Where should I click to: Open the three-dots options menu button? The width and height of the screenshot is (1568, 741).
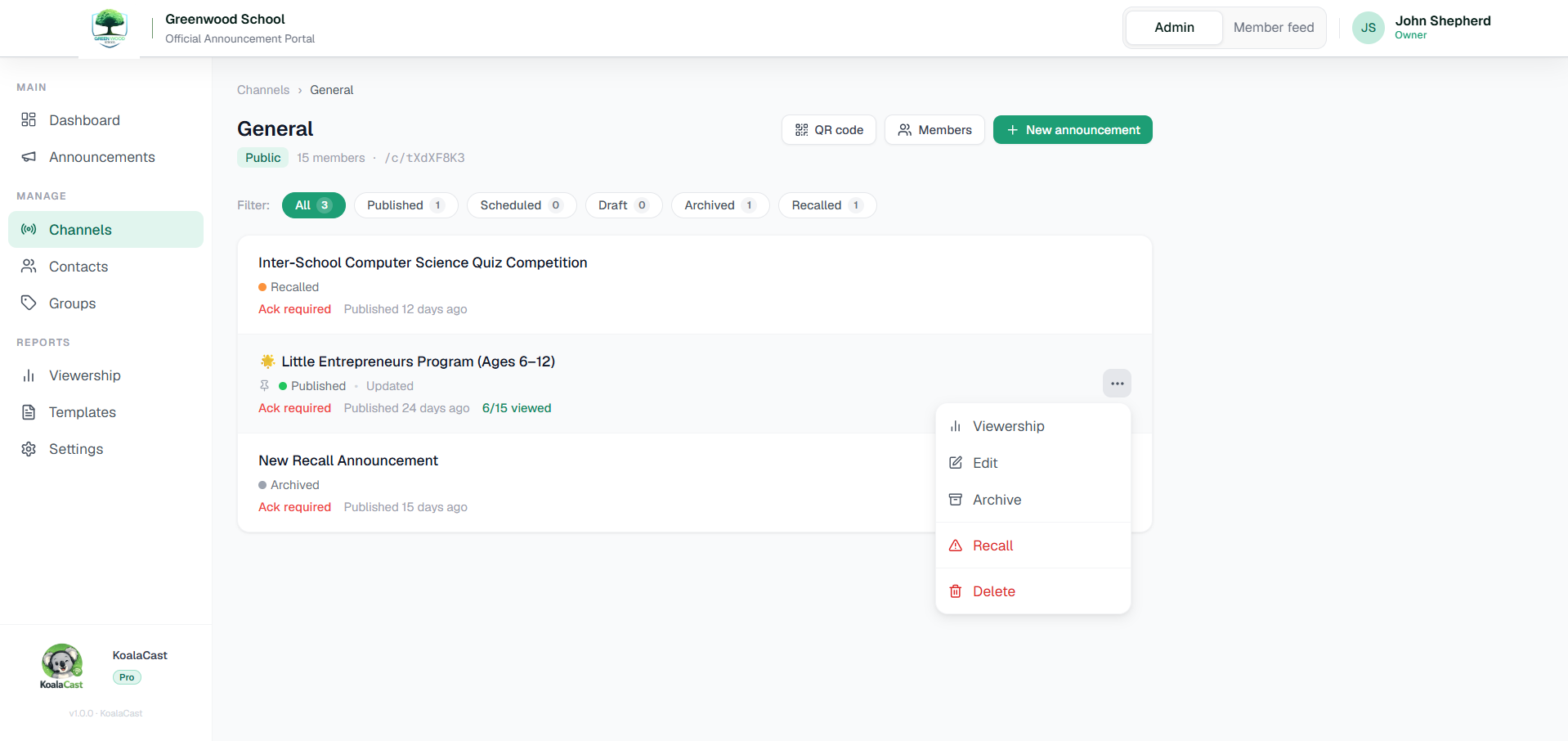1117,384
